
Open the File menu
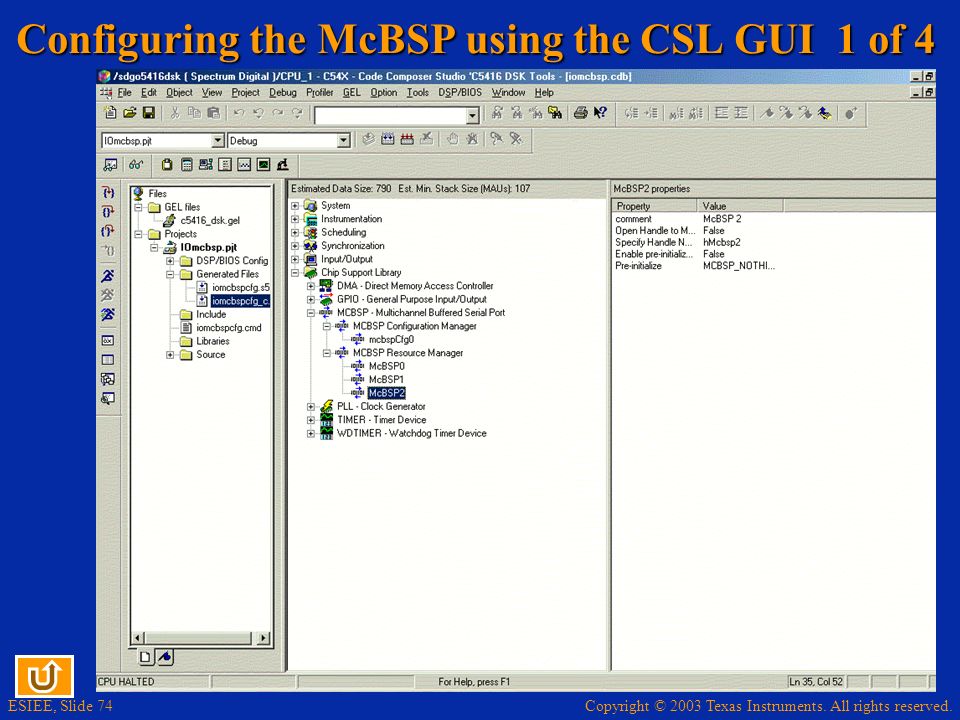pyautogui.click(x=124, y=92)
